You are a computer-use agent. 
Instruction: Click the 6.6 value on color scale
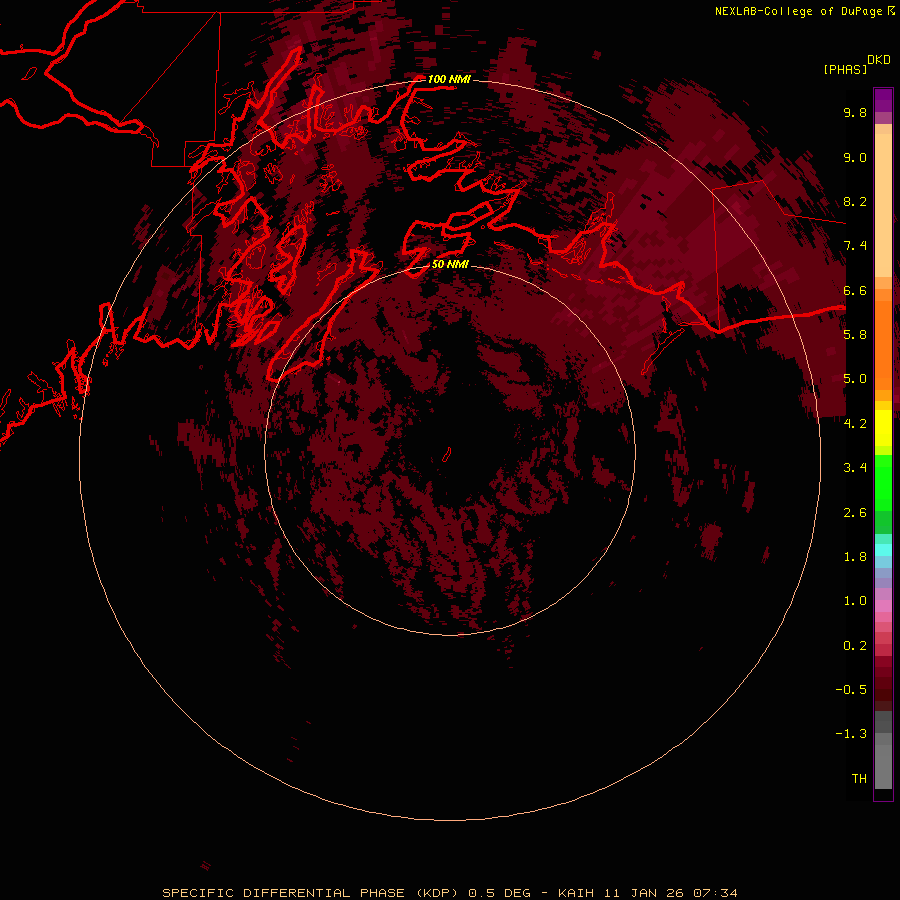pyautogui.click(x=855, y=290)
